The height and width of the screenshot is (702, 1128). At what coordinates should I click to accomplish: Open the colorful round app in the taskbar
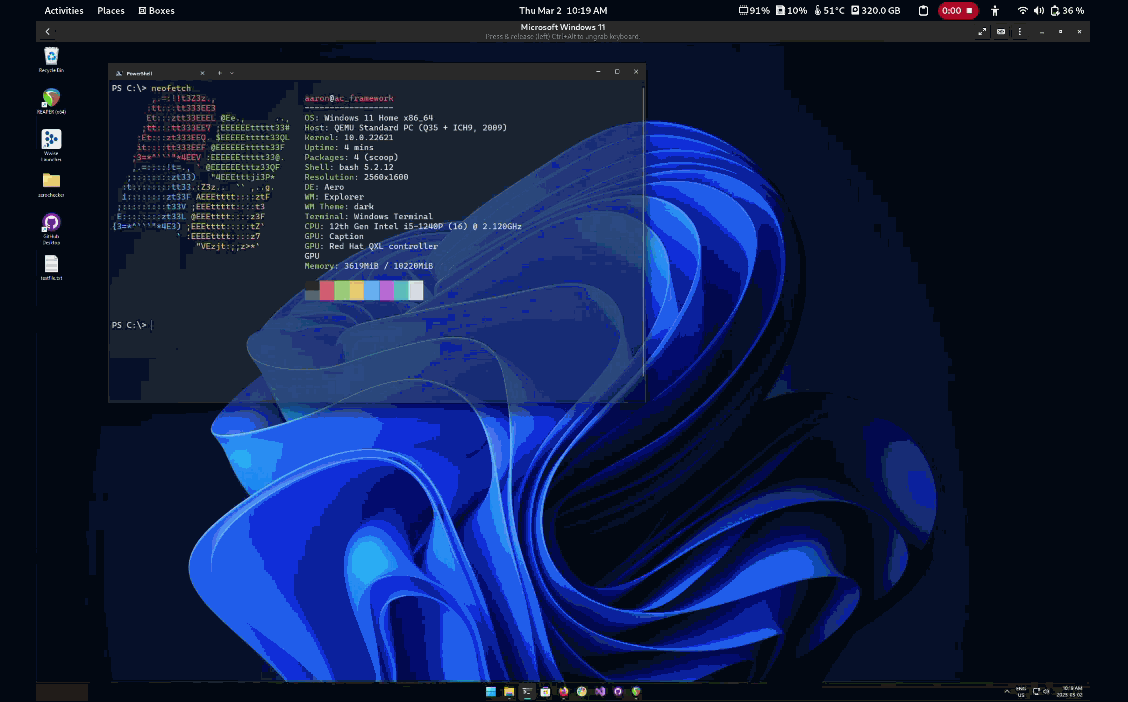(x=581, y=691)
